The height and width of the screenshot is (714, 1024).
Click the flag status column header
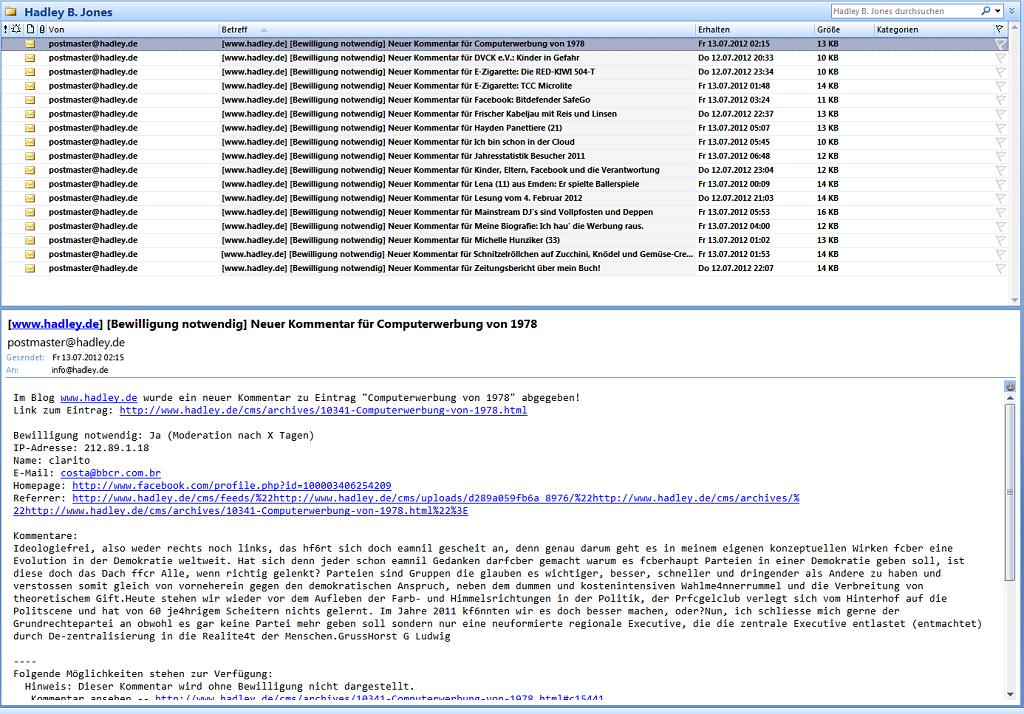click(x=1001, y=30)
